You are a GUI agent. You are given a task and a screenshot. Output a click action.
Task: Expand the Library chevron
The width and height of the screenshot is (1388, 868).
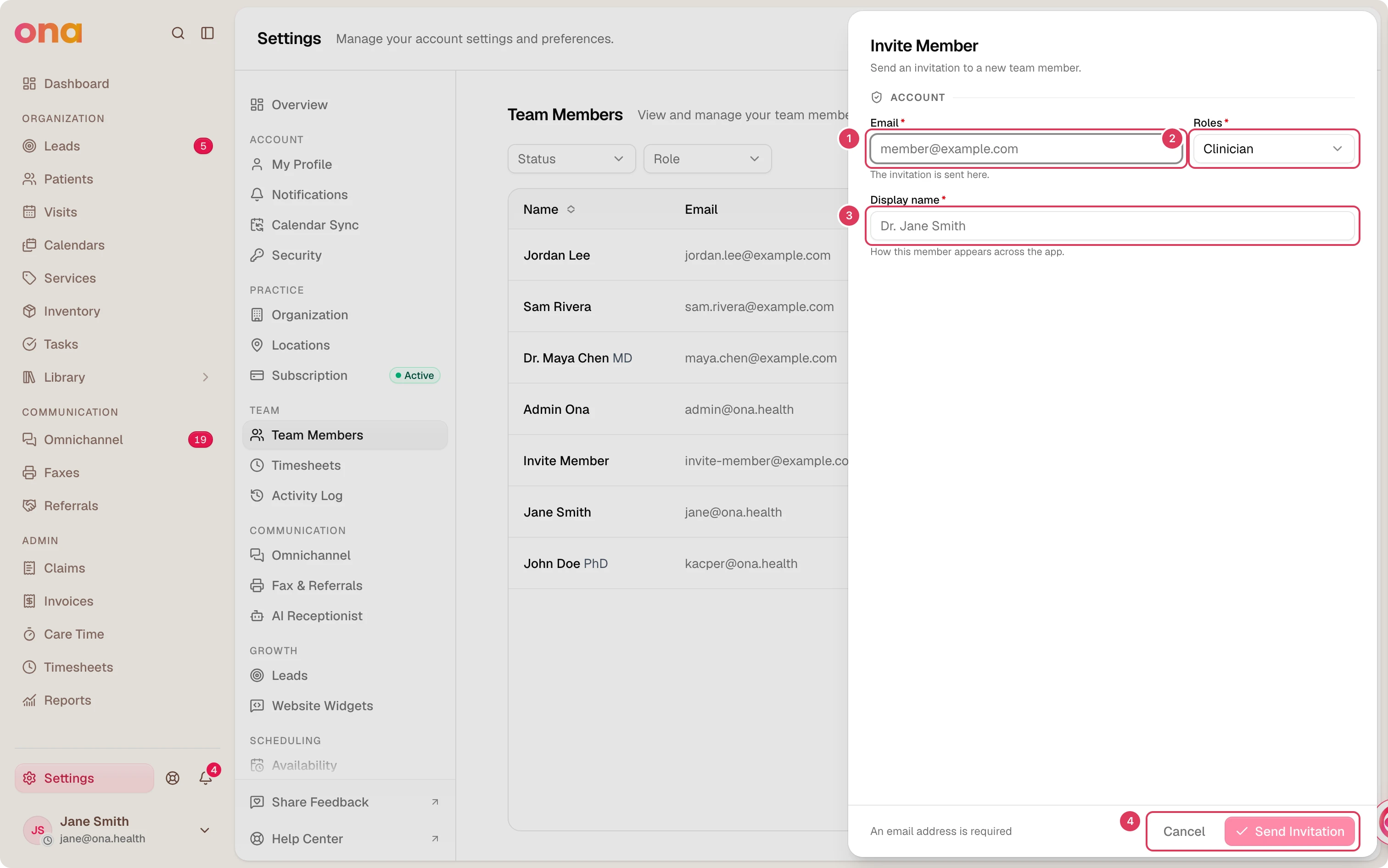206,377
